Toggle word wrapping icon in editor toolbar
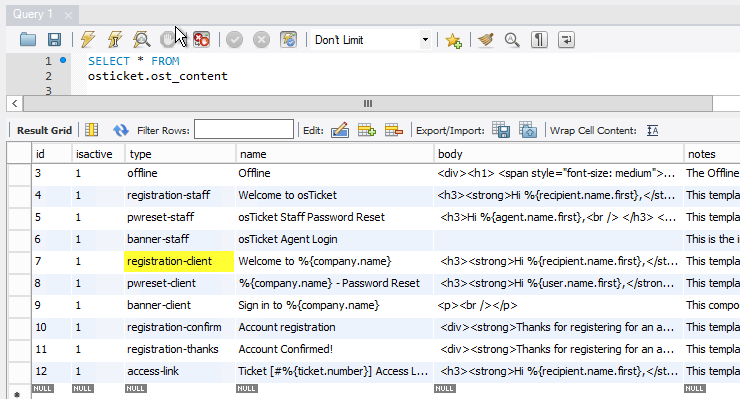 pyautogui.click(x=566, y=40)
